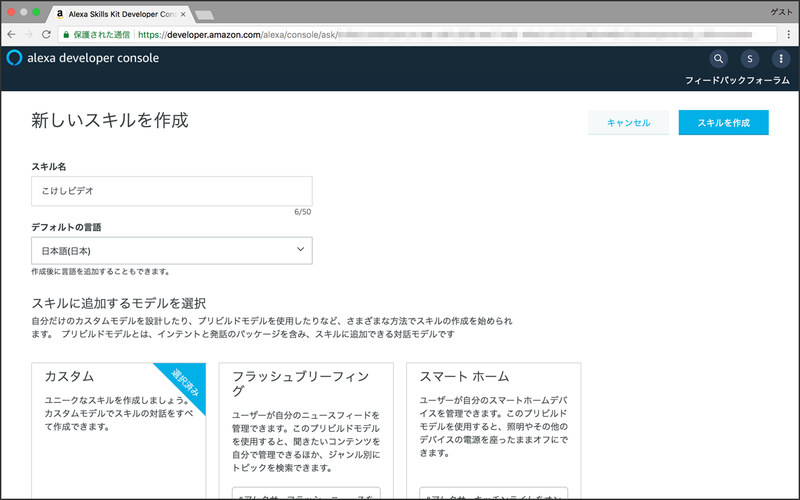Click the 作成後に言語を追加することもできます hint text
The height and width of the screenshot is (500, 800).
[101, 271]
